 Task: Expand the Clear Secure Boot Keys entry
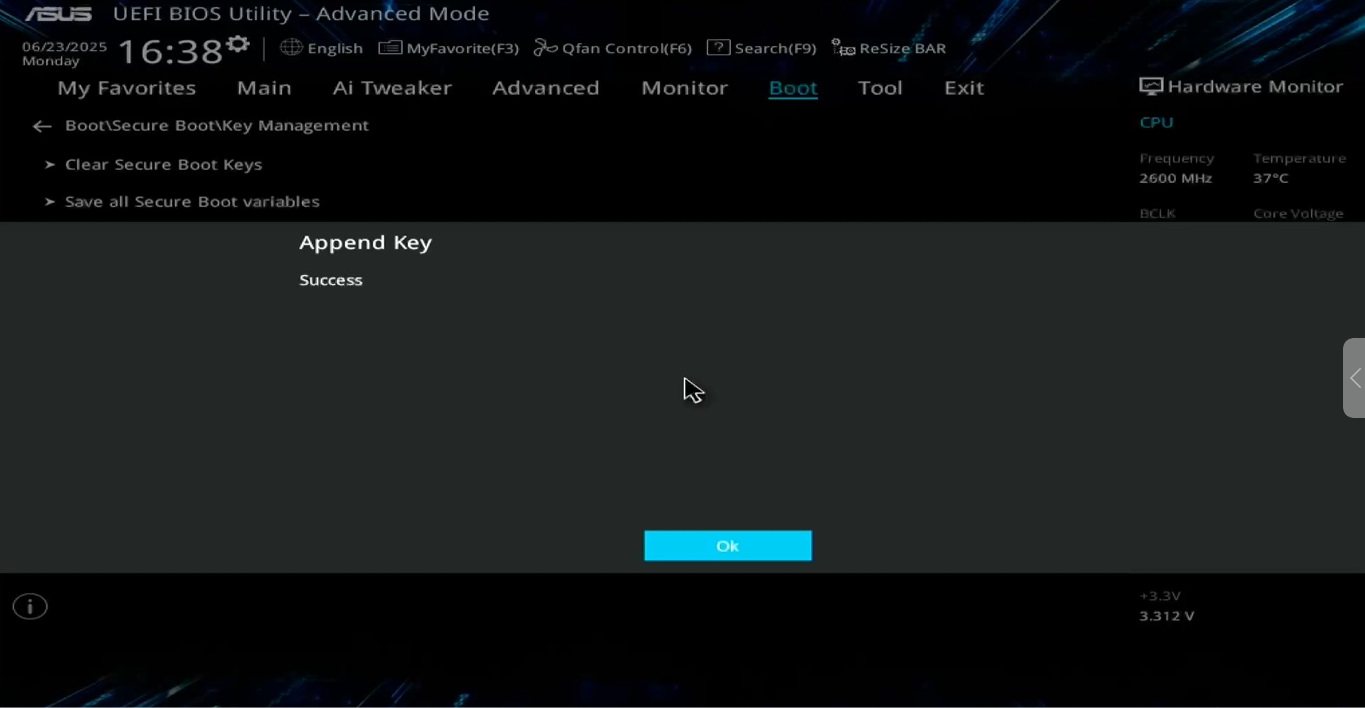pyautogui.click(x=163, y=164)
